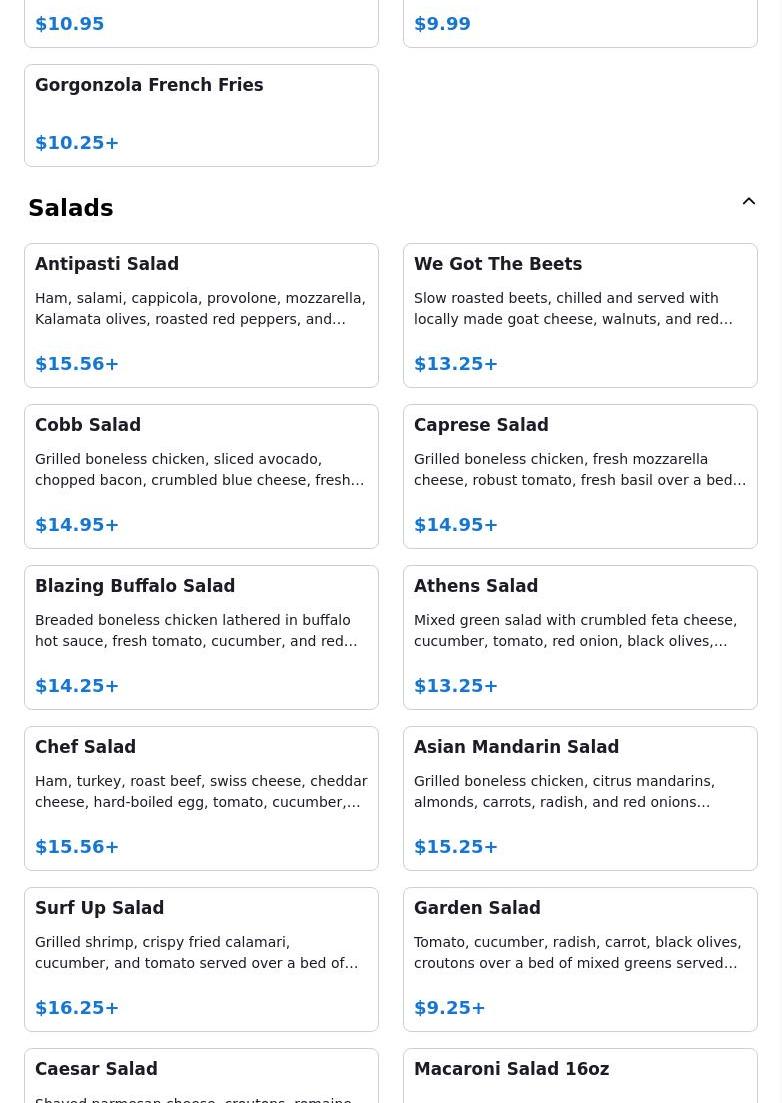The image size is (782, 1103).
Task: Click the $10.25+ Gorgonzola fries price
Action: [77, 142]
